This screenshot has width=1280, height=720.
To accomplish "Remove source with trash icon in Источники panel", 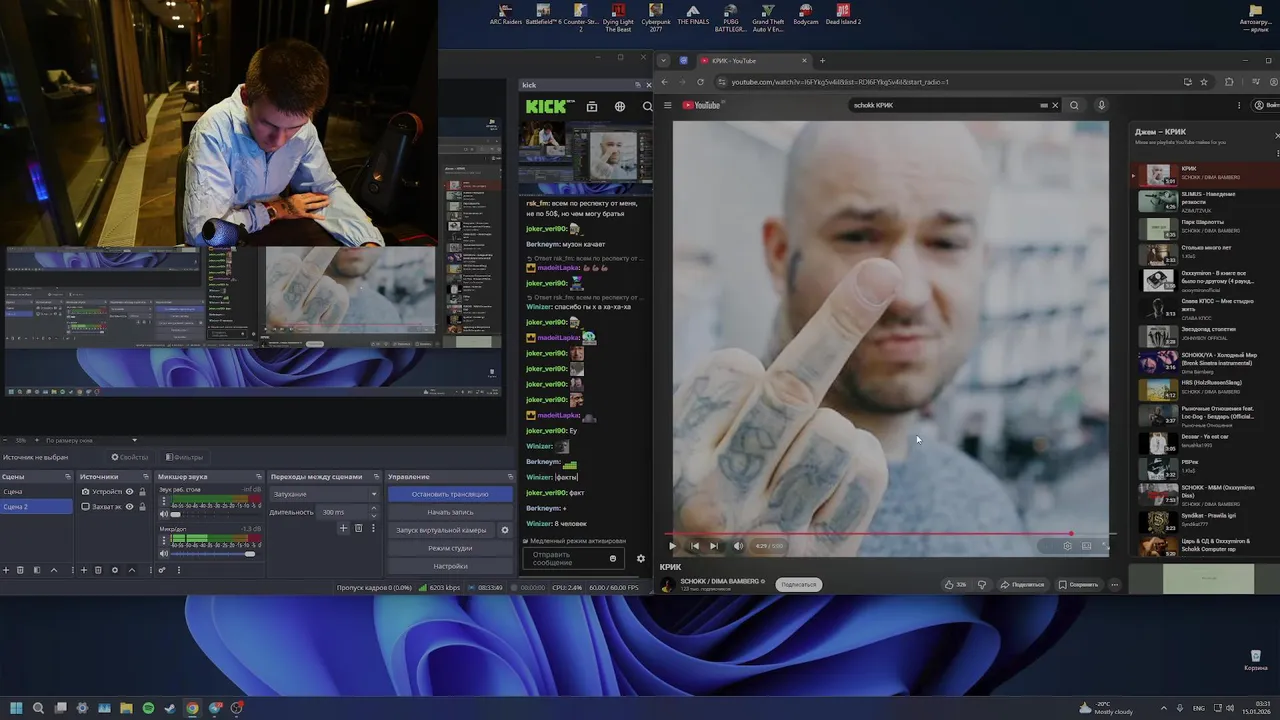I will (98, 570).
